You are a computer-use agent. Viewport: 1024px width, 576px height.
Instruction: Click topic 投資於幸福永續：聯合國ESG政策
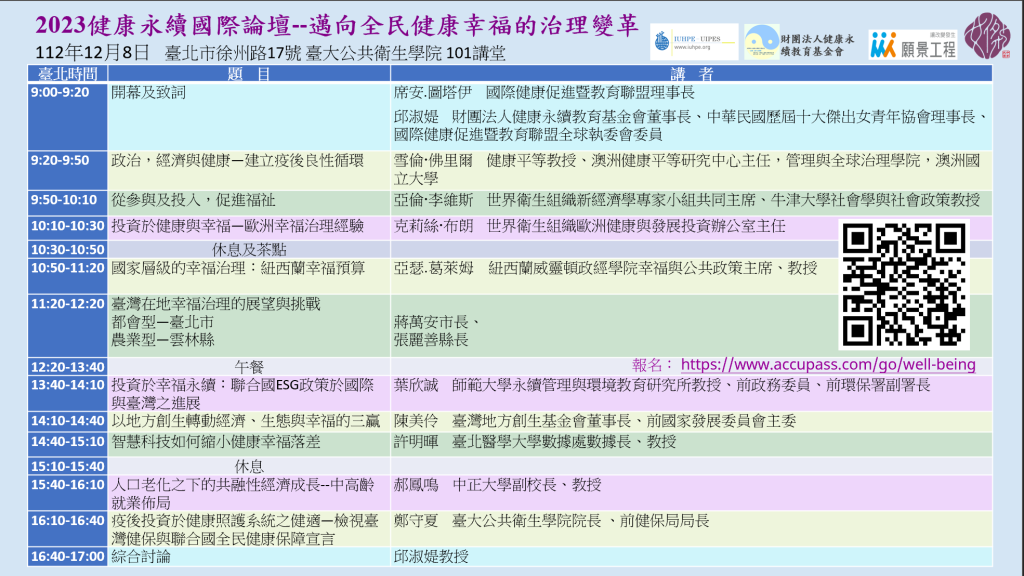pyautogui.click(x=242, y=394)
